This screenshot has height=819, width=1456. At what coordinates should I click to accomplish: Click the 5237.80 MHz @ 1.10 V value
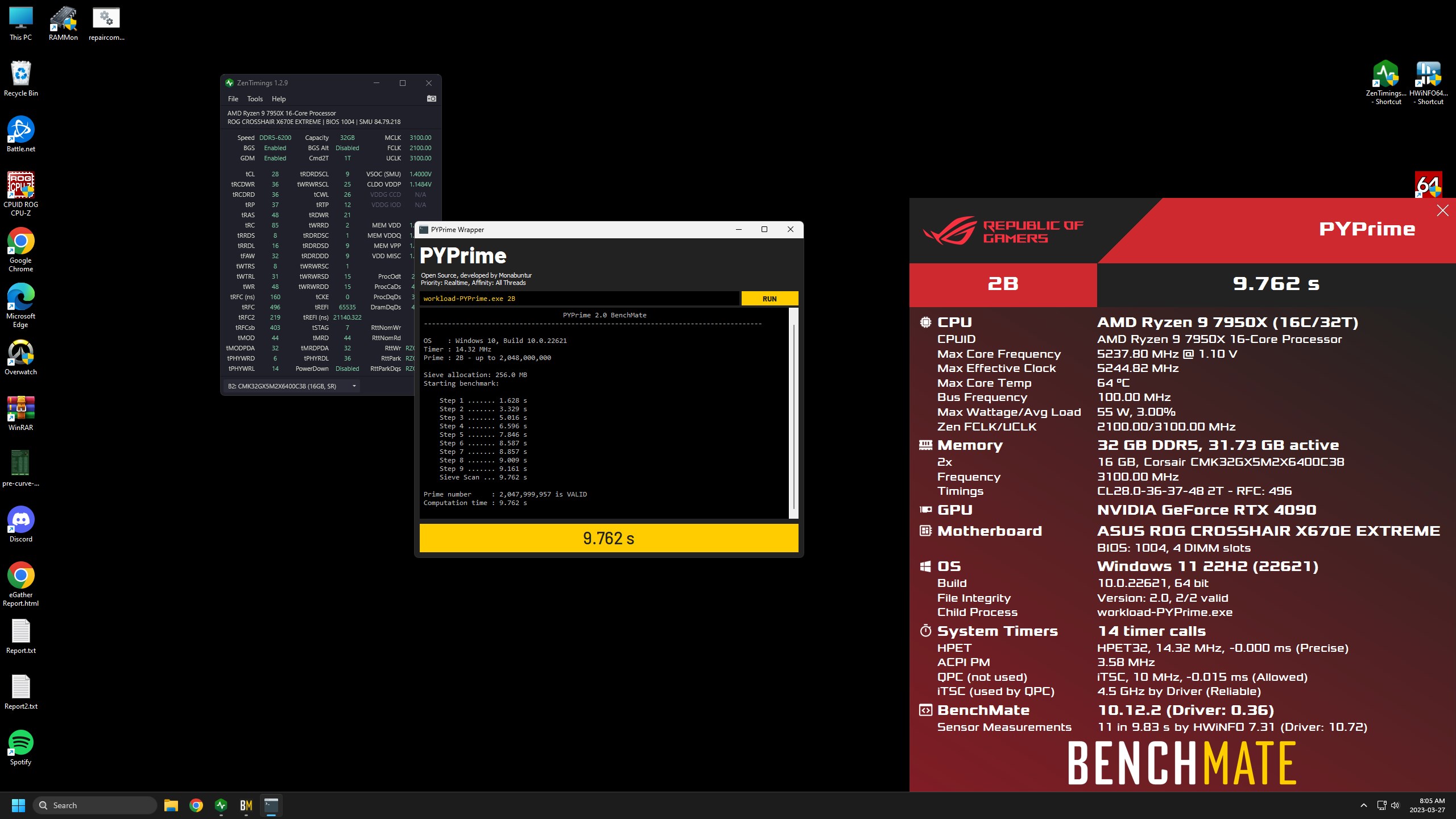point(1167,354)
